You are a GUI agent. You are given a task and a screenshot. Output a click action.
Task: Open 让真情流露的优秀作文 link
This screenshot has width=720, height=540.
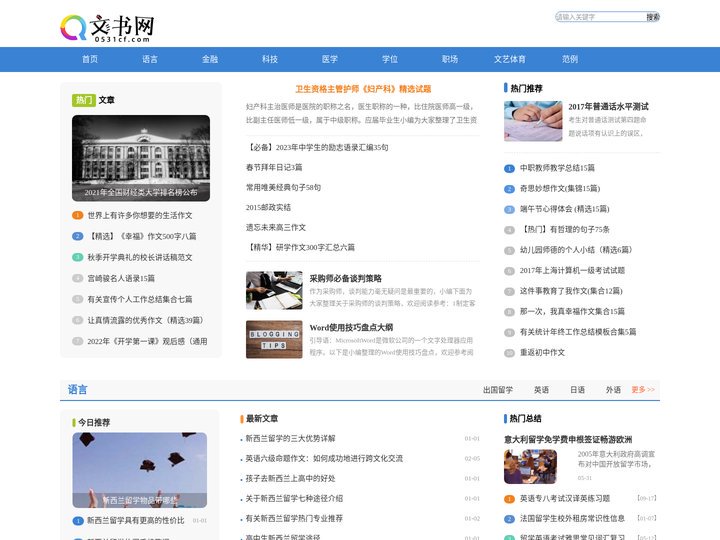coord(146,321)
